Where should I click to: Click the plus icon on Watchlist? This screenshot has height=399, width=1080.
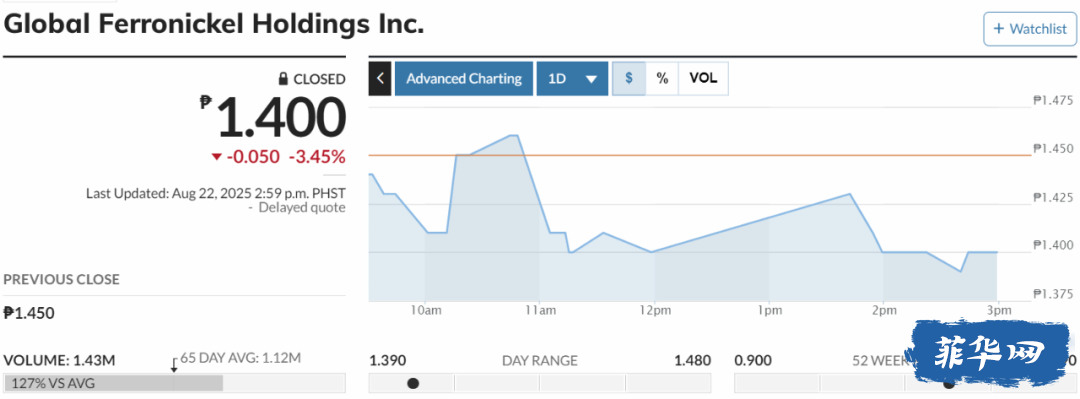[999, 29]
